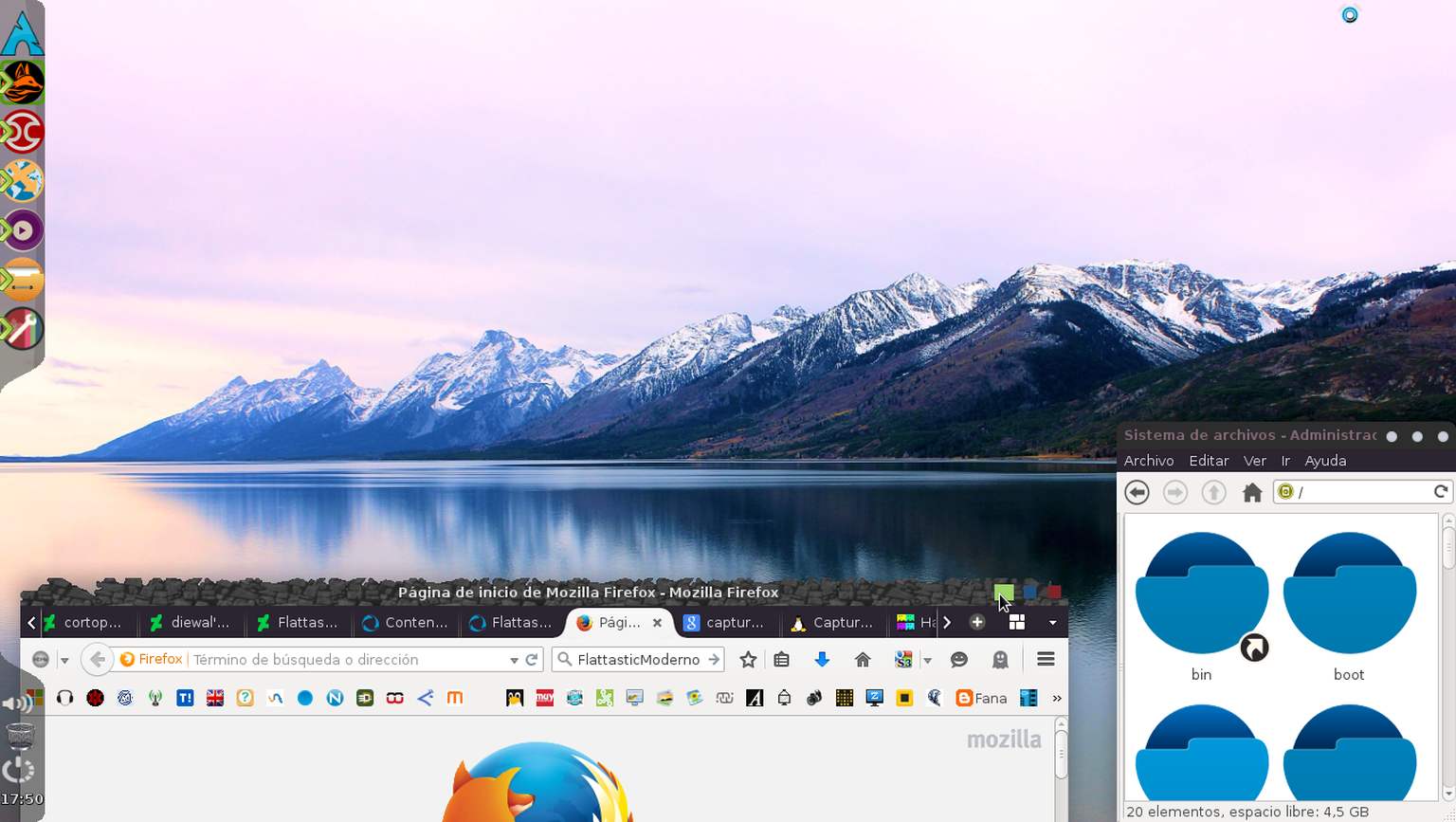Open the globe internet icon in the dock

tap(22, 181)
